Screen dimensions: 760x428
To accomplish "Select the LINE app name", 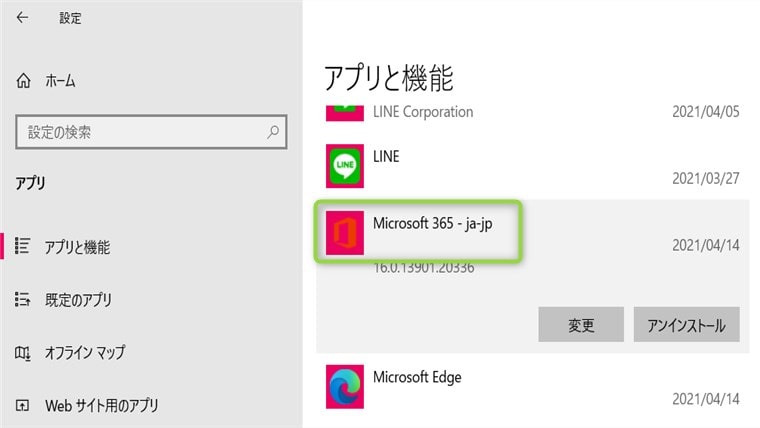I will pos(386,157).
